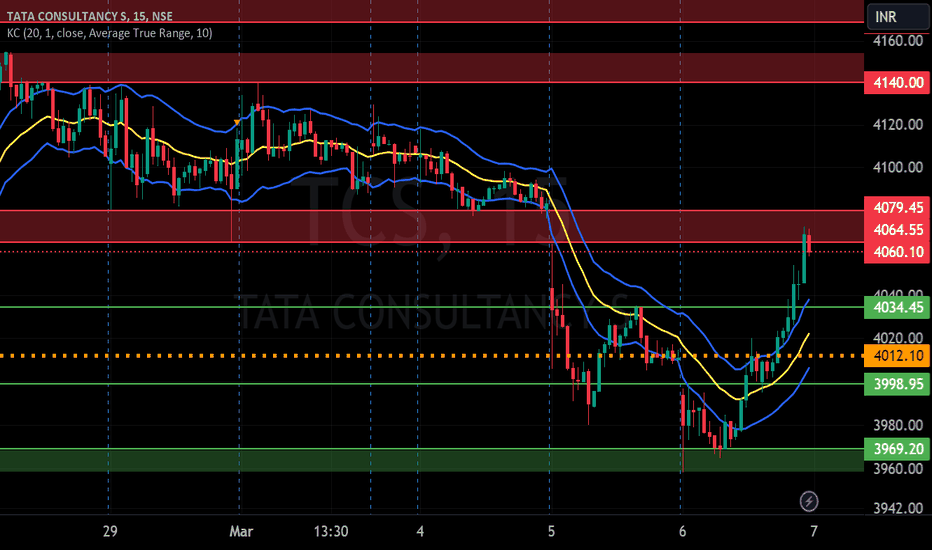Image resolution: width=932 pixels, height=550 pixels.
Task: Click the 4064.55 price label
Action: (898, 230)
